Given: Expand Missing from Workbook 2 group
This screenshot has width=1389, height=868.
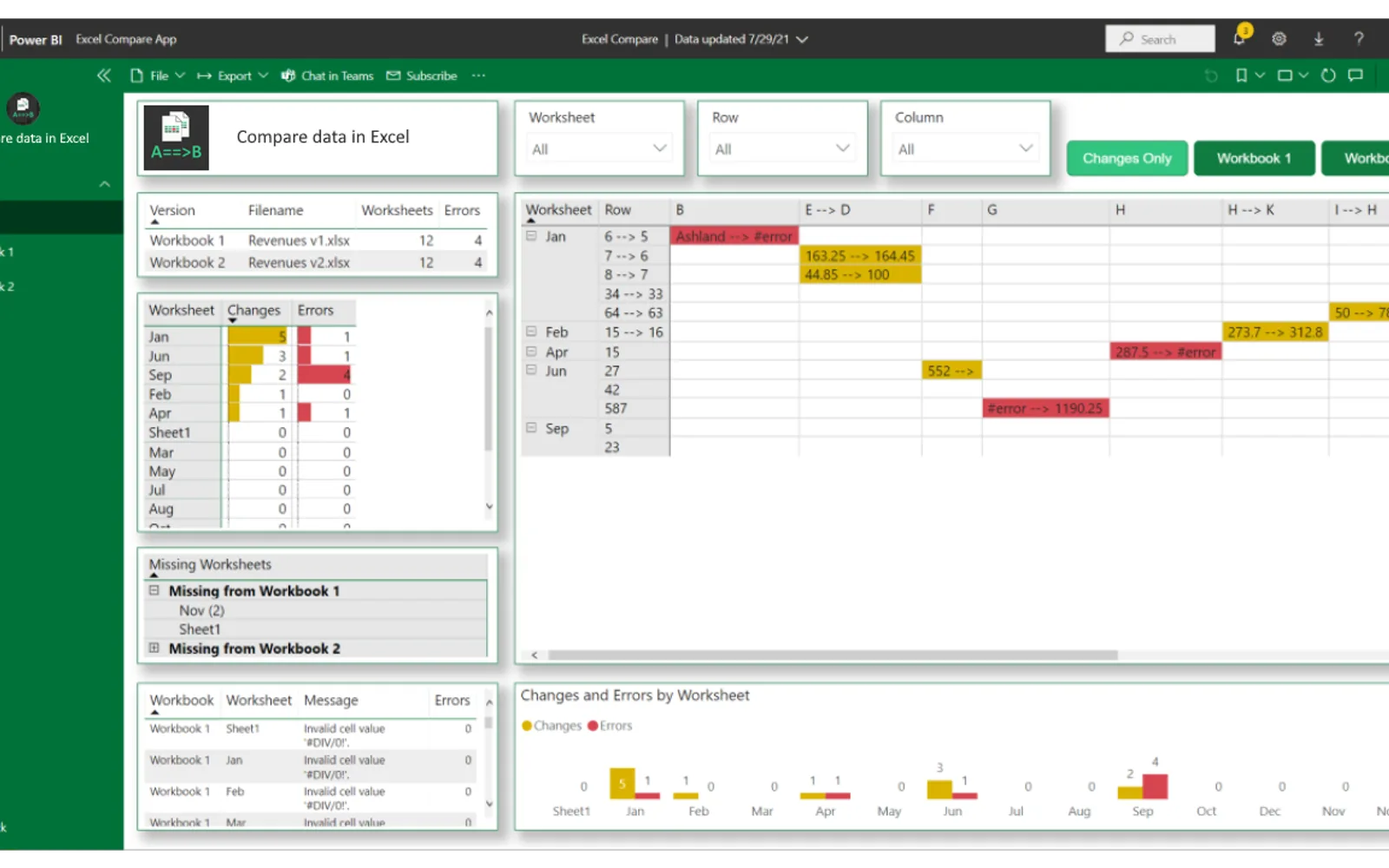Looking at the screenshot, I should point(154,648).
